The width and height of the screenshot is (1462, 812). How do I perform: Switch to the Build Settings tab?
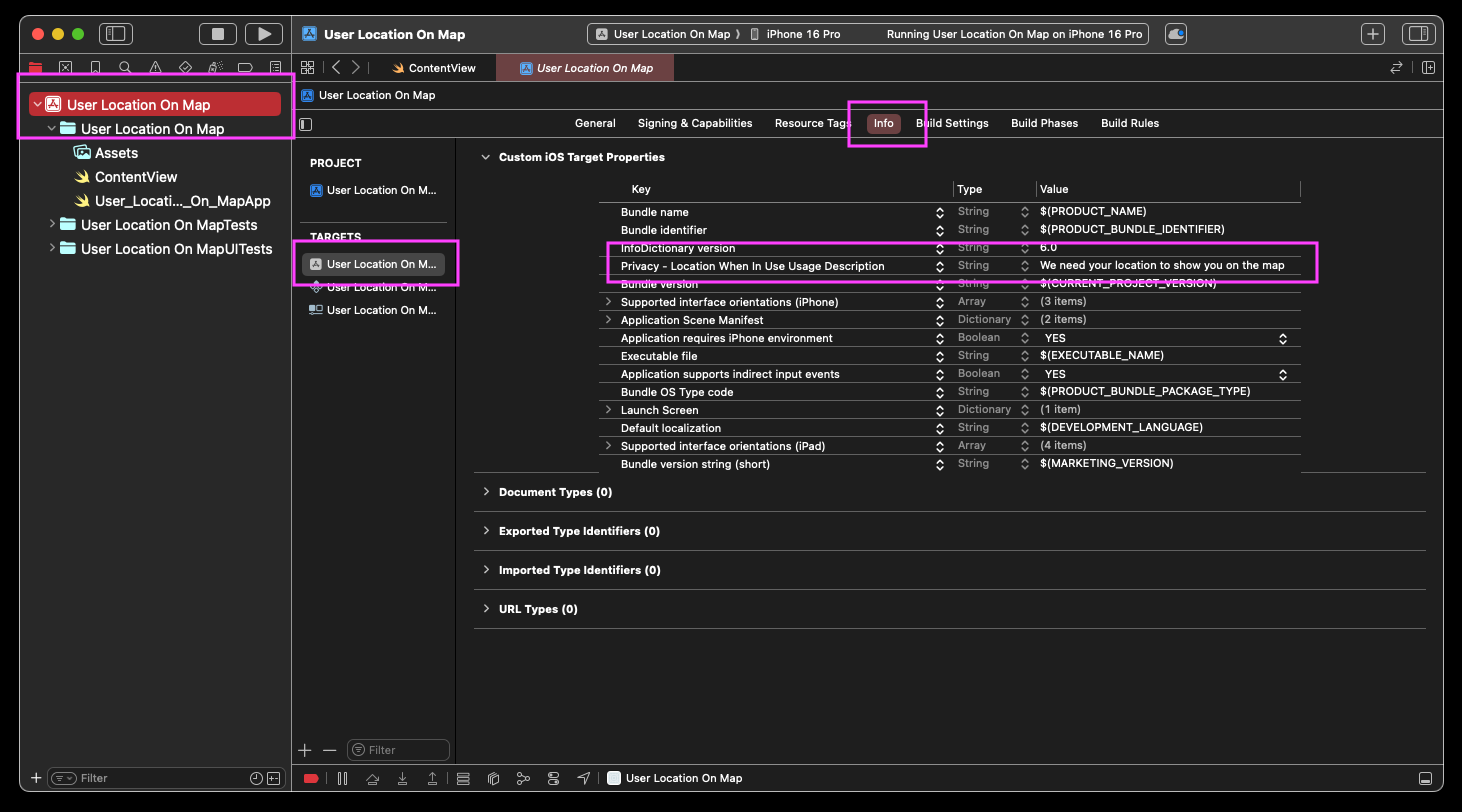[952, 123]
